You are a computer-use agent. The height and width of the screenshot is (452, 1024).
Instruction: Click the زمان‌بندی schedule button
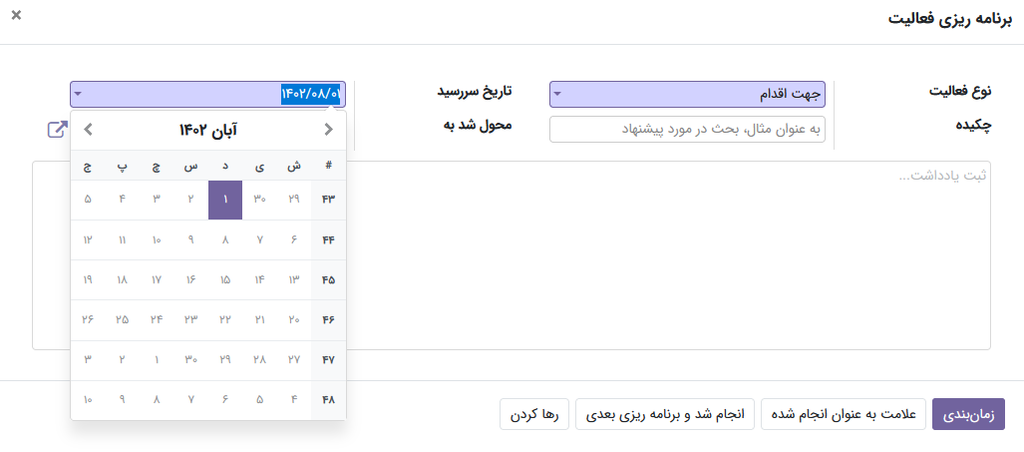click(x=968, y=414)
